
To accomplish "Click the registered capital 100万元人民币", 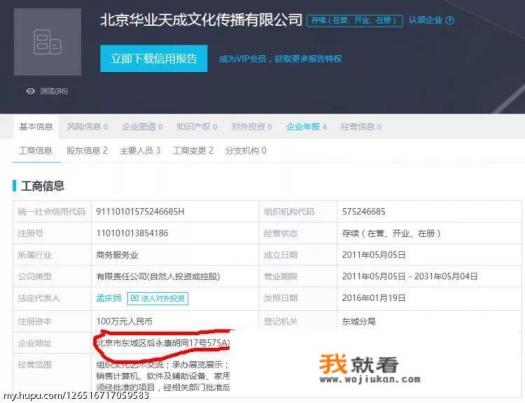I will (124, 321).
